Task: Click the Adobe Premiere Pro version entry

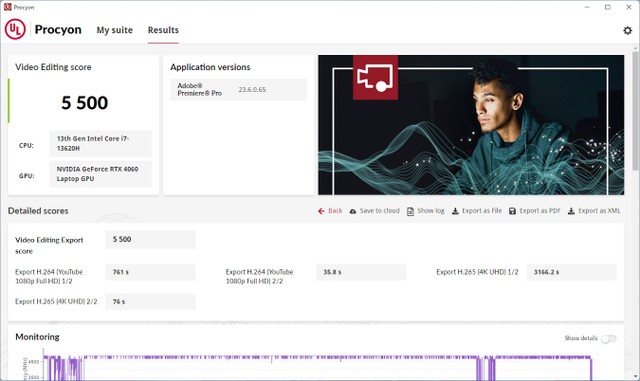Action: click(x=238, y=89)
